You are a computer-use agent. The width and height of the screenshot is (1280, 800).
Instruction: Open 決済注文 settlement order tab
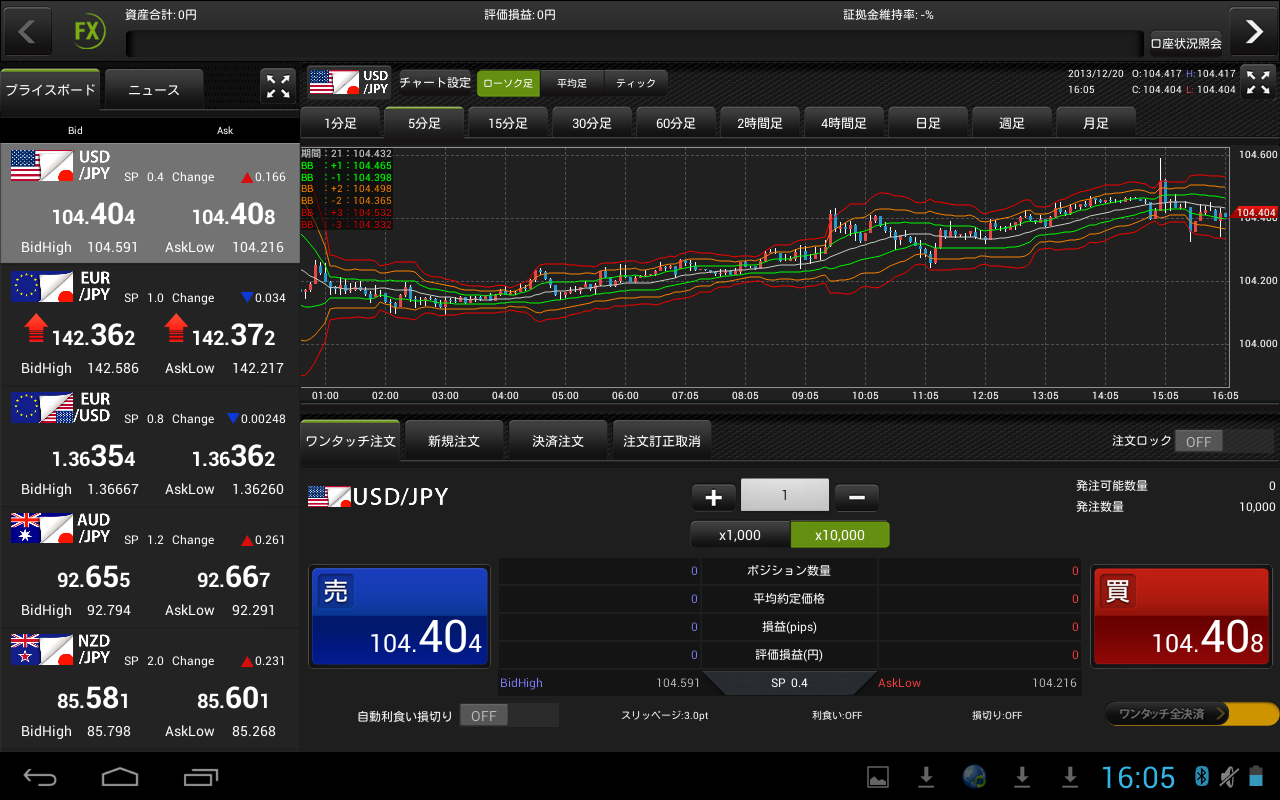click(x=558, y=441)
